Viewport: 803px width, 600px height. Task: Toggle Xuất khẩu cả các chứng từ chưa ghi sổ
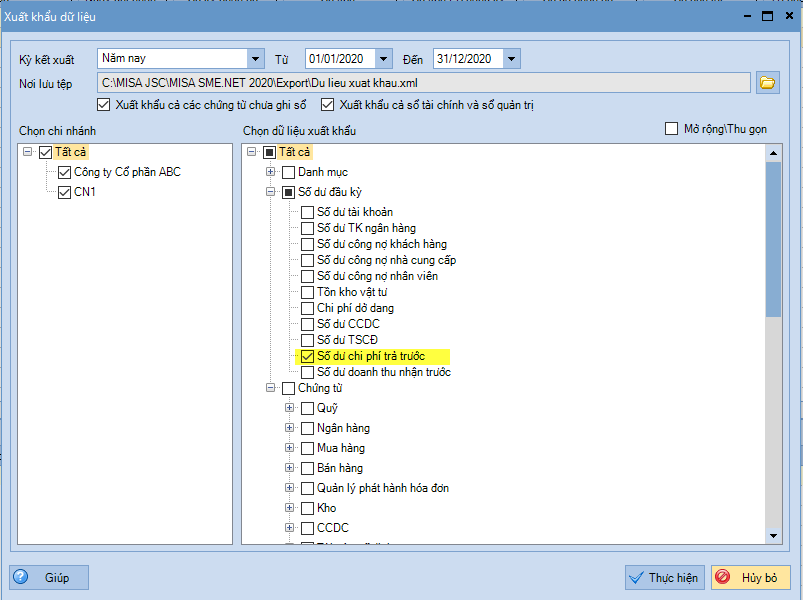(x=103, y=105)
